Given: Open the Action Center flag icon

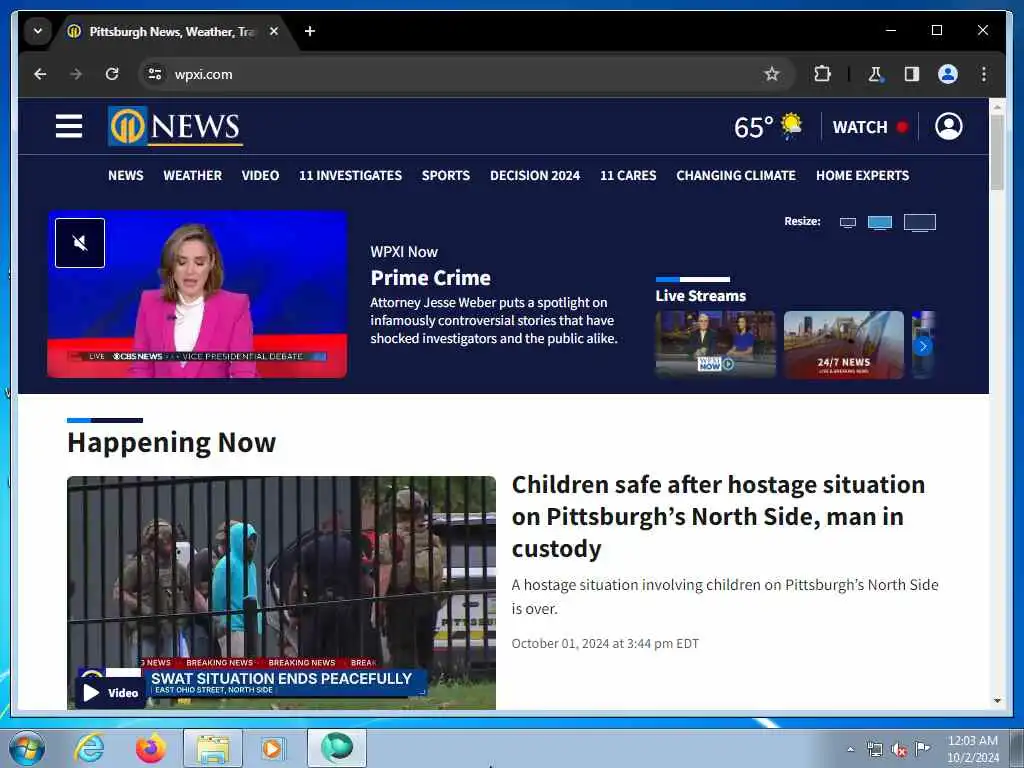Looking at the screenshot, I should coord(922,748).
